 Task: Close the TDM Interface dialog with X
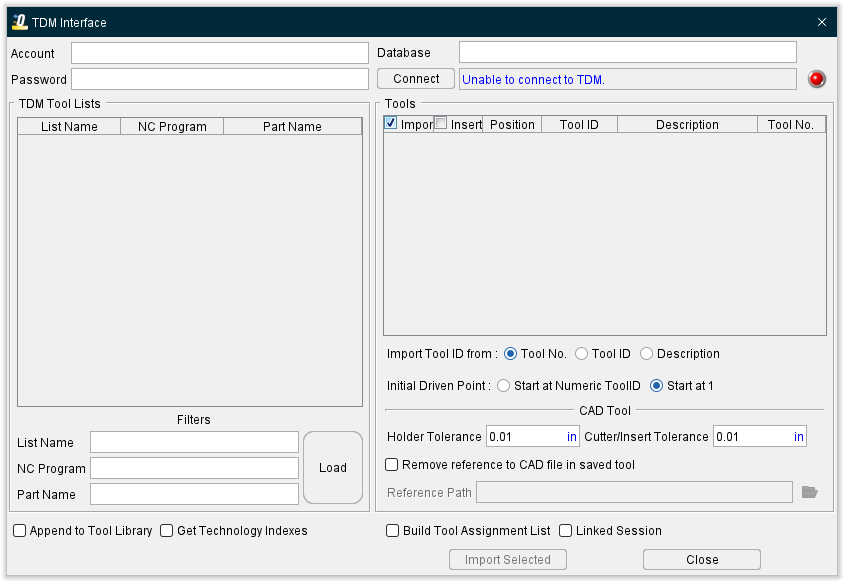[x=821, y=22]
